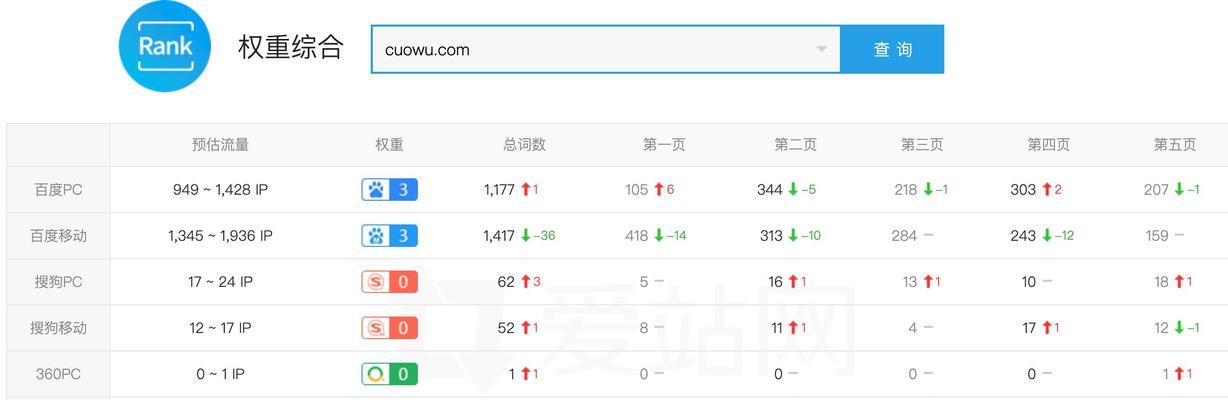
Task: Click the Baidu paw weight badge in 百度PC row
Action: [389, 189]
